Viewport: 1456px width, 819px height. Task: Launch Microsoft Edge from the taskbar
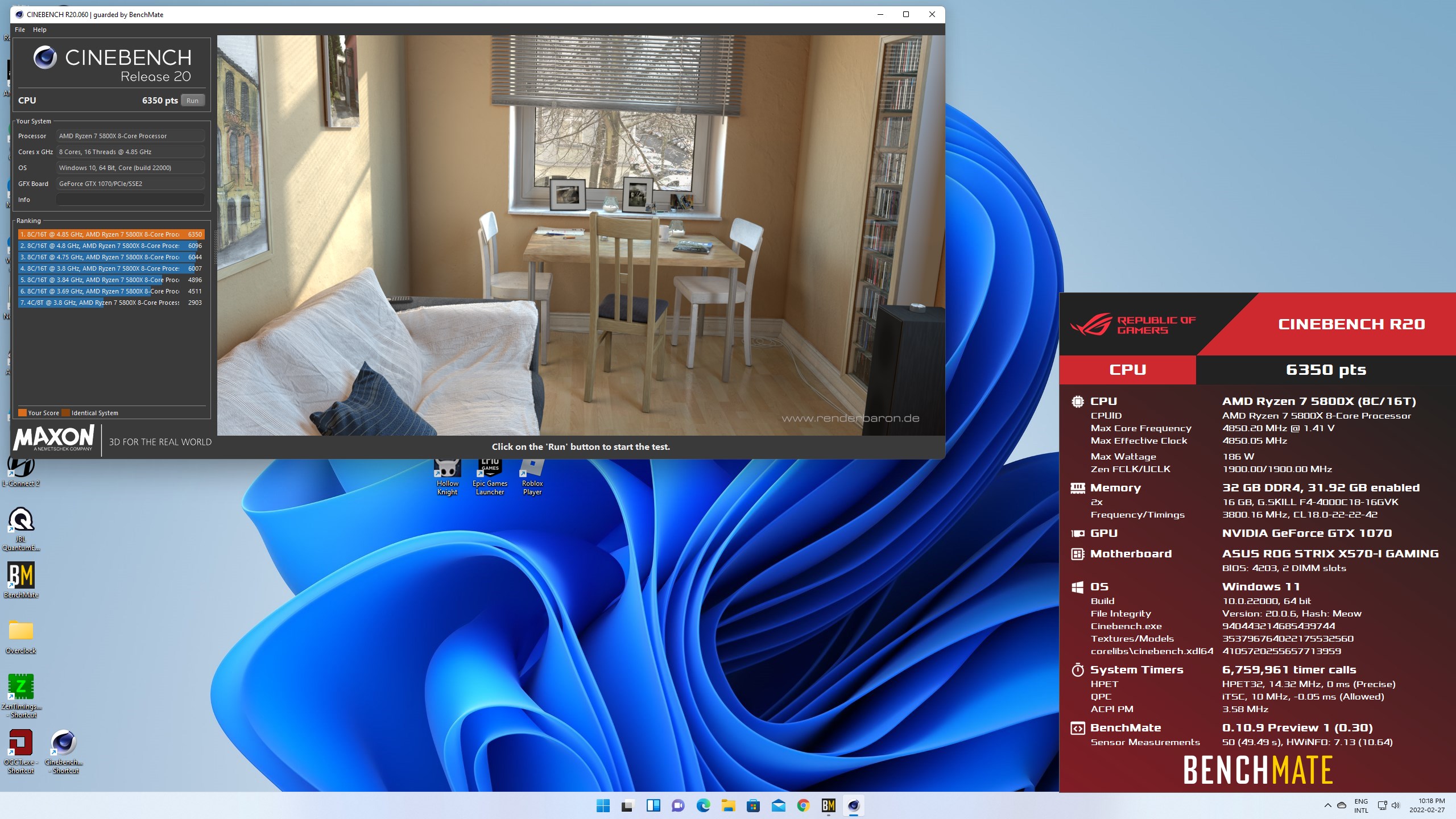[703, 805]
